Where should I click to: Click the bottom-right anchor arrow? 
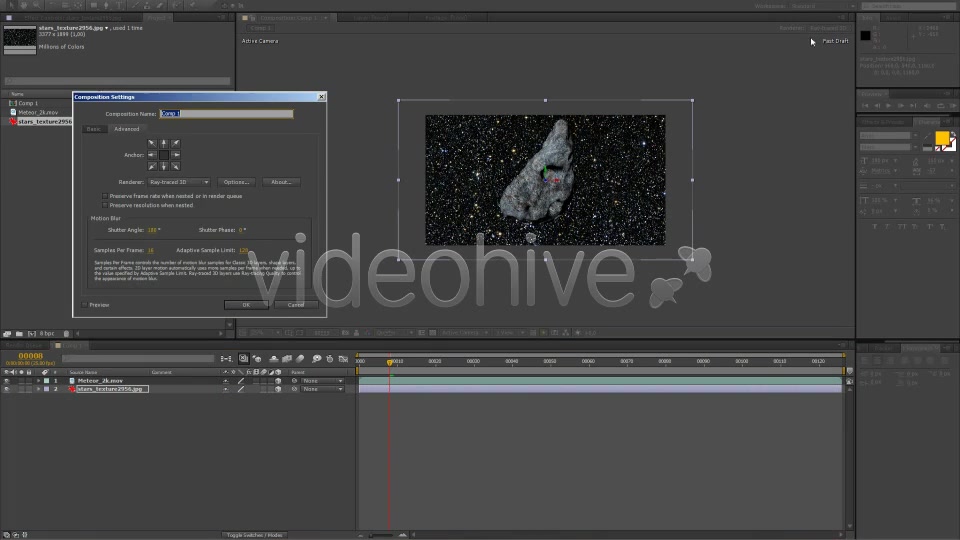176,167
